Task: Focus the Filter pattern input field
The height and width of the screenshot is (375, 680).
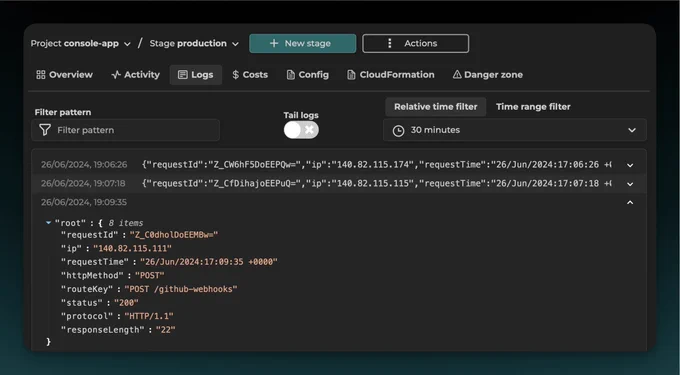Action: pyautogui.click(x=125, y=130)
